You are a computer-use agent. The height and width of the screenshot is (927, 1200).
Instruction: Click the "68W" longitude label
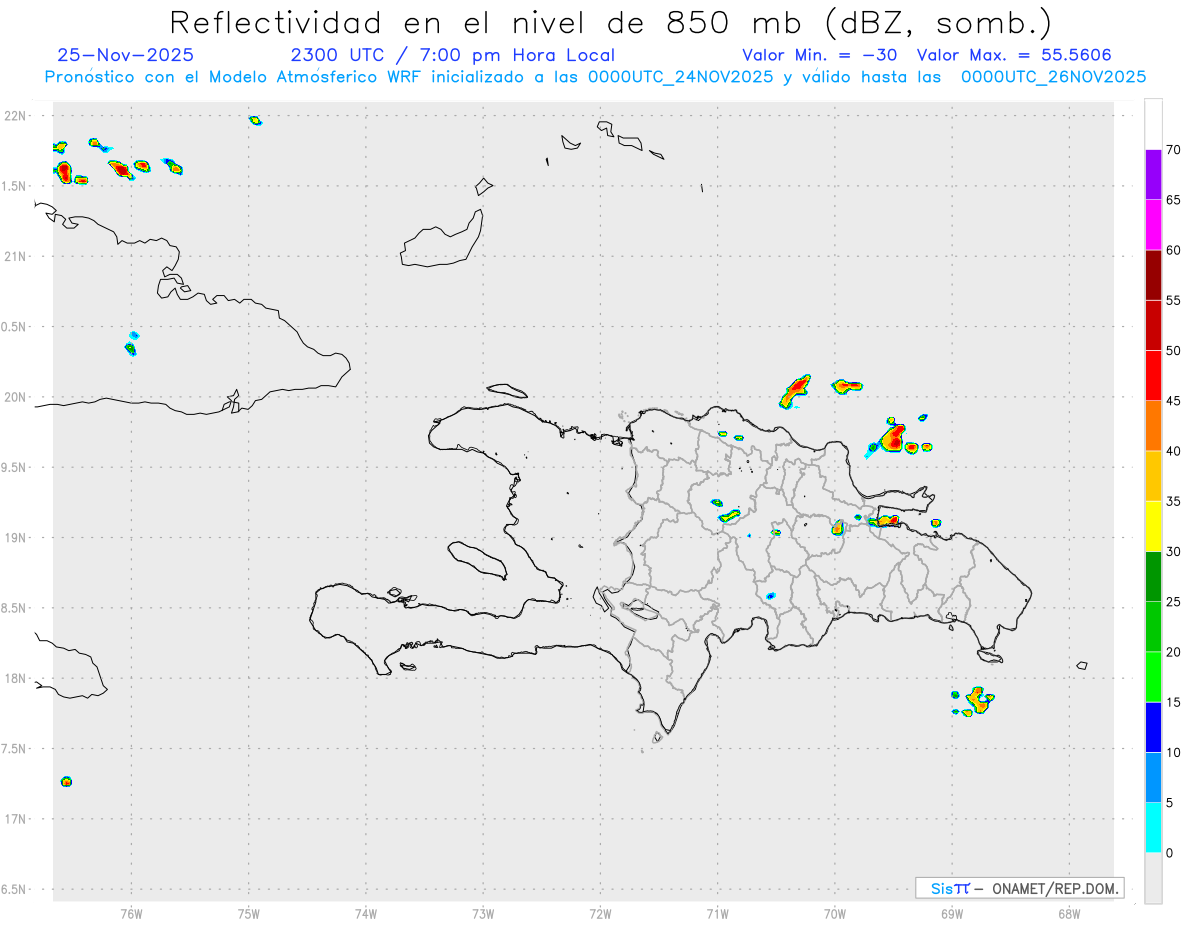(x=1069, y=913)
